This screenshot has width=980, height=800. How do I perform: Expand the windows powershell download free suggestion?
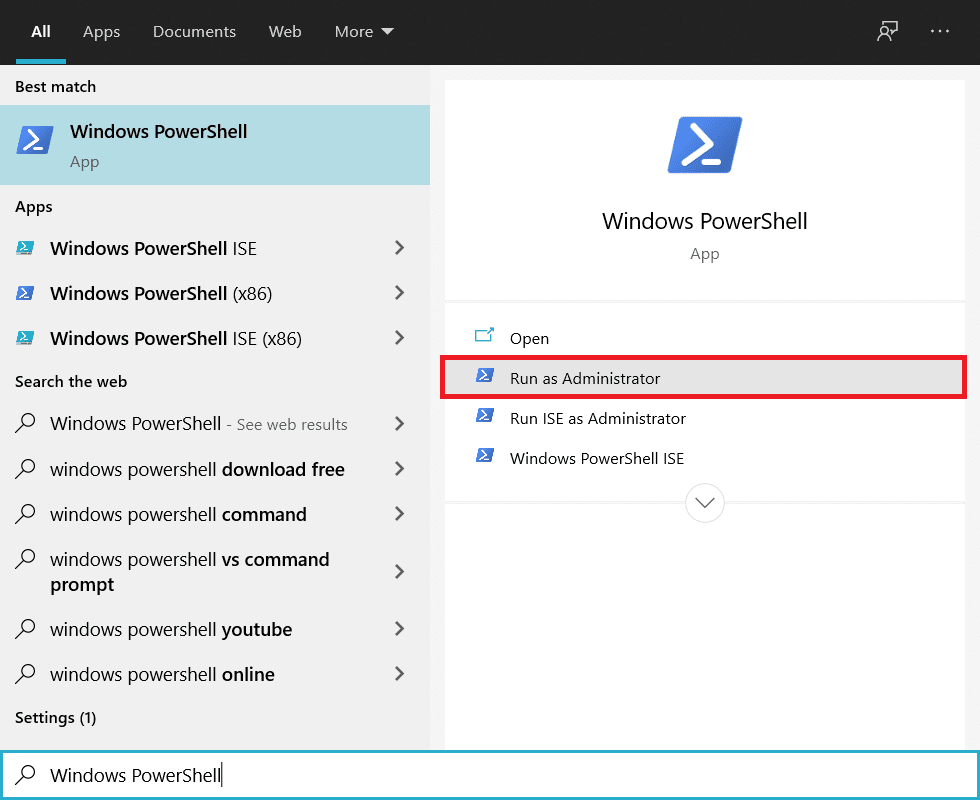coord(400,469)
